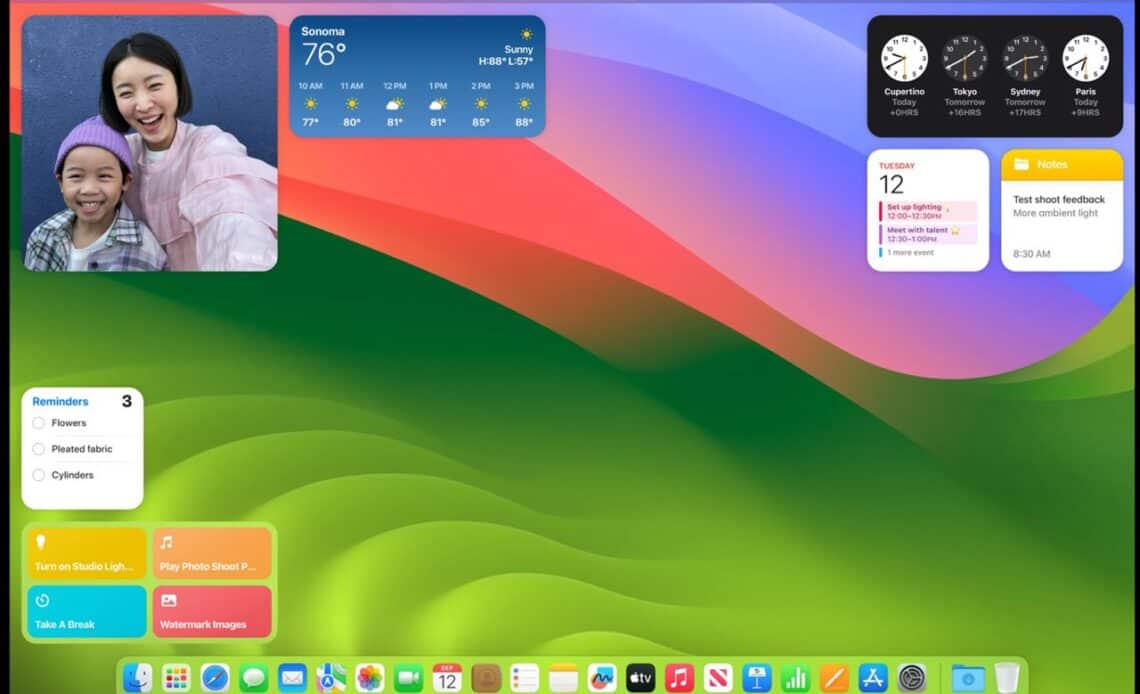
Task: Open the Freeform app in the dock
Action: point(602,677)
